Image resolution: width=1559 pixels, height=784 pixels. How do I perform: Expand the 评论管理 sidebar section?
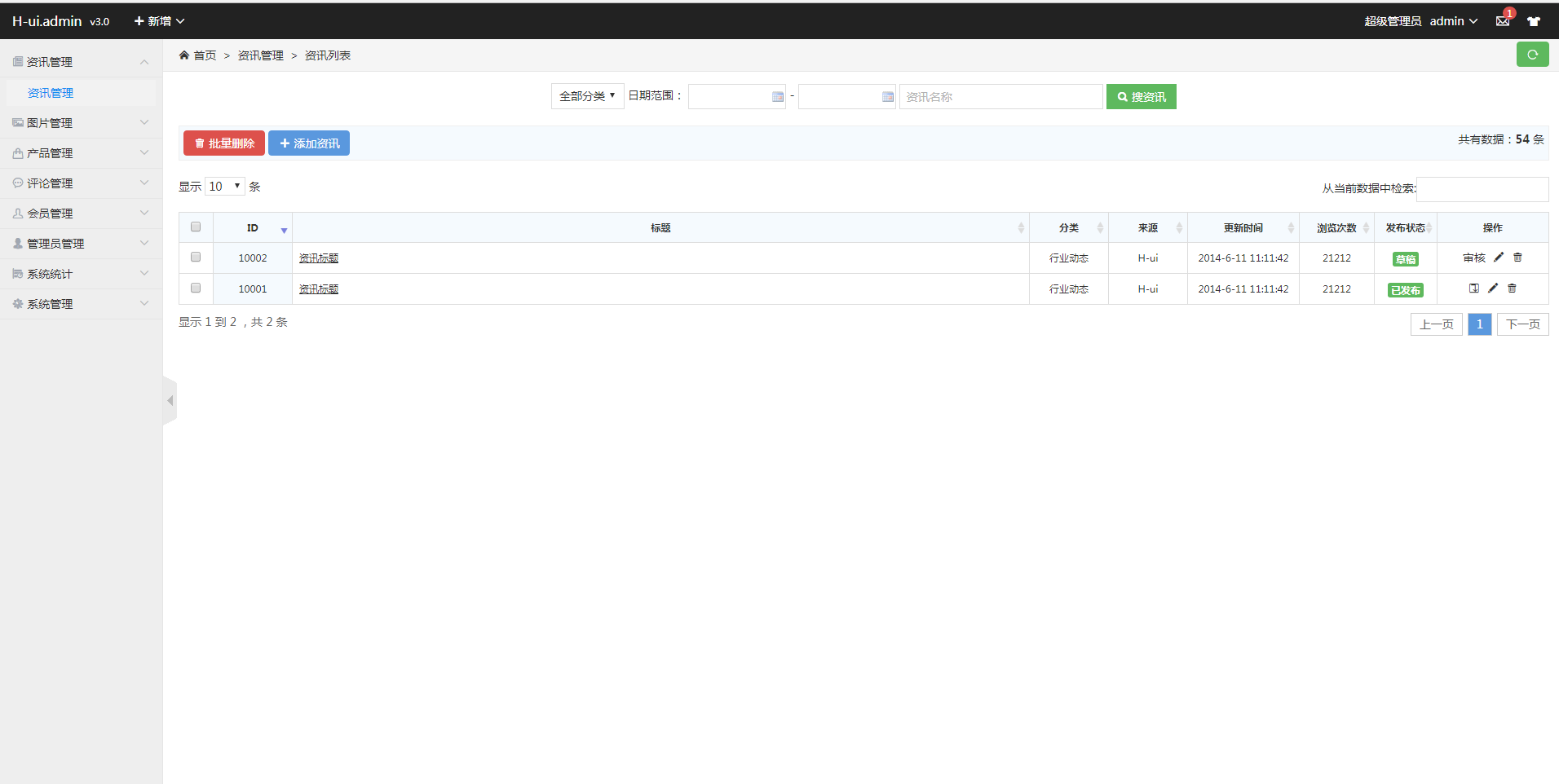click(82, 183)
